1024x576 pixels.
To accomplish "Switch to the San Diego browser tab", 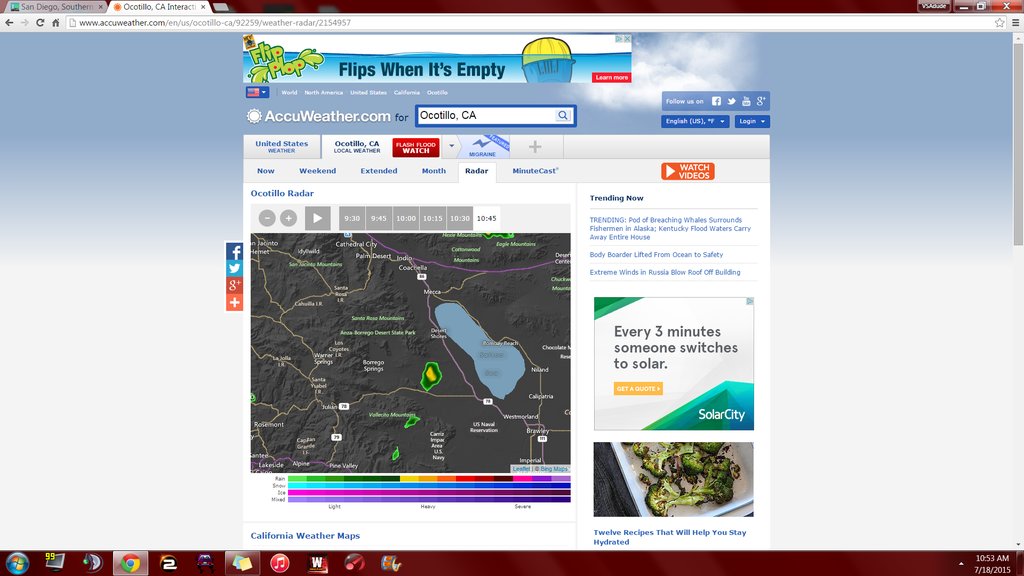I will tap(55, 7).
